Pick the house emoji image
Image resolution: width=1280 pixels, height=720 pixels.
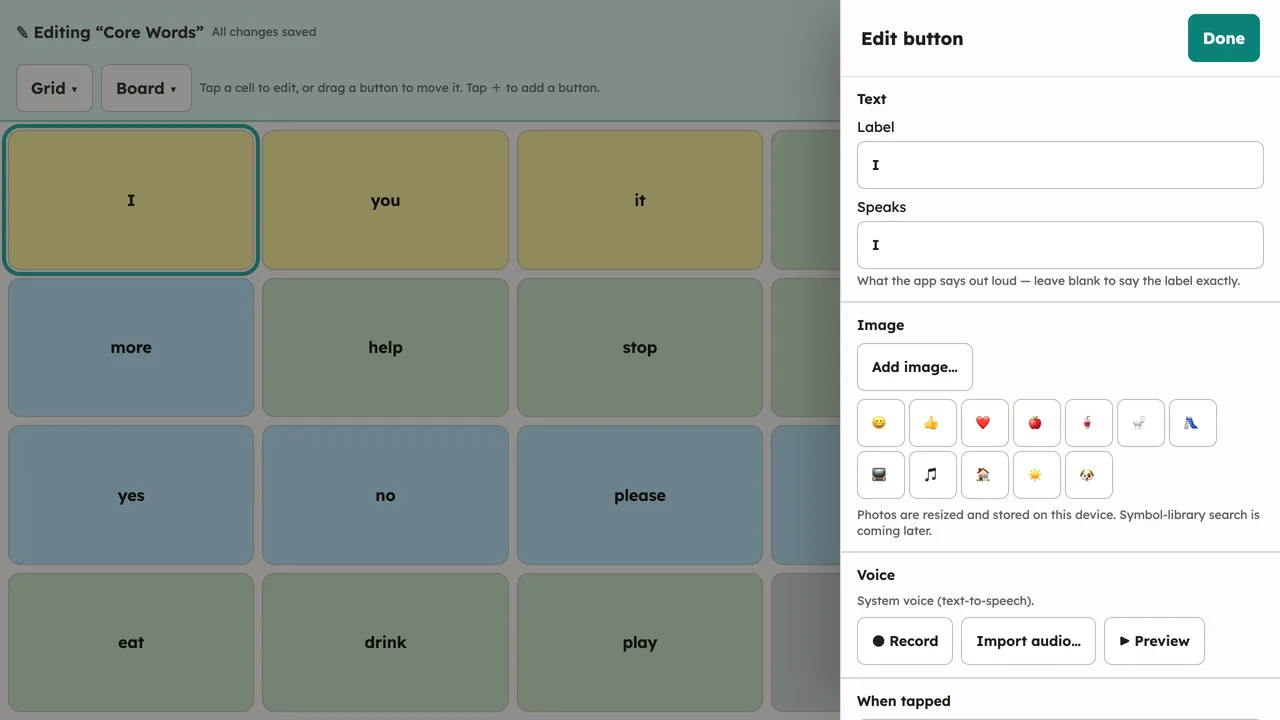coord(985,475)
